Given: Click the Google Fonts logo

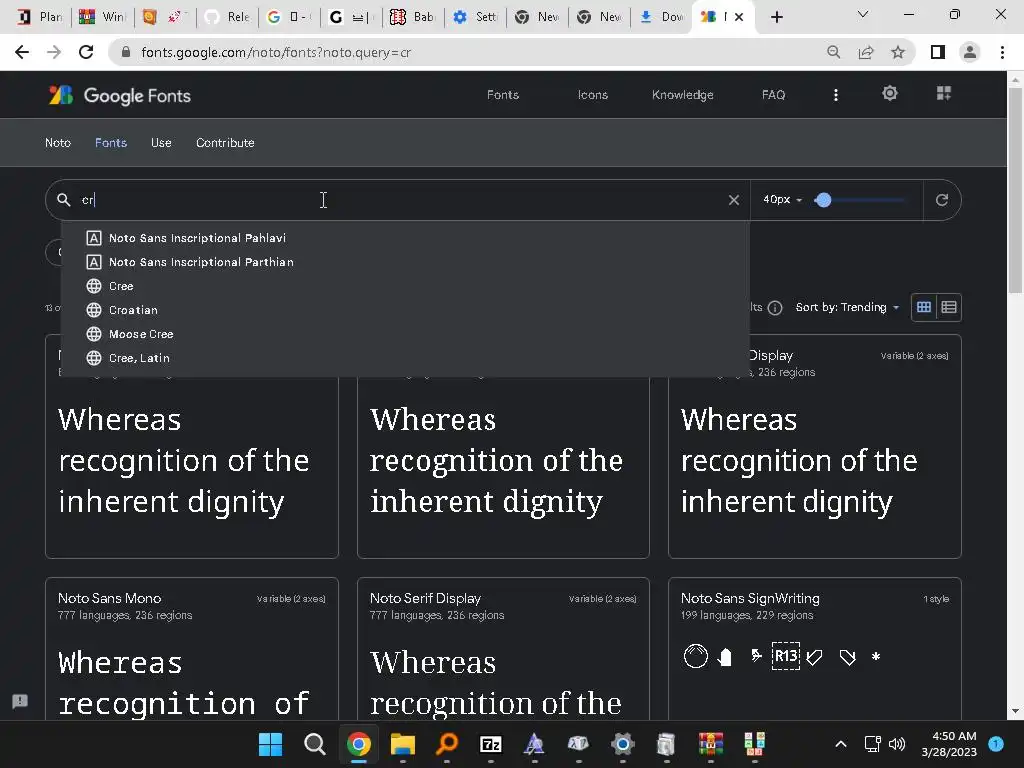Looking at the screenshot, I should (120, 95).
